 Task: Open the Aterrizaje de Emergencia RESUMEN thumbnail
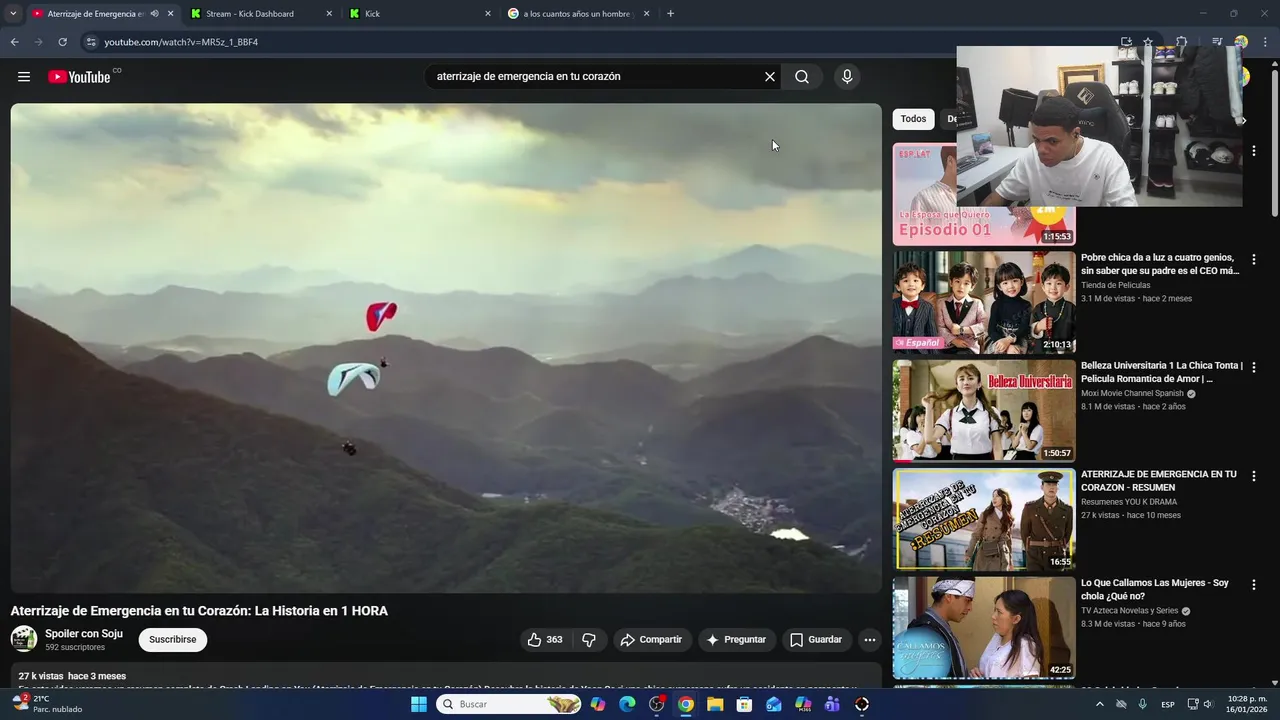pyautogui.click(x=984, y=519)
